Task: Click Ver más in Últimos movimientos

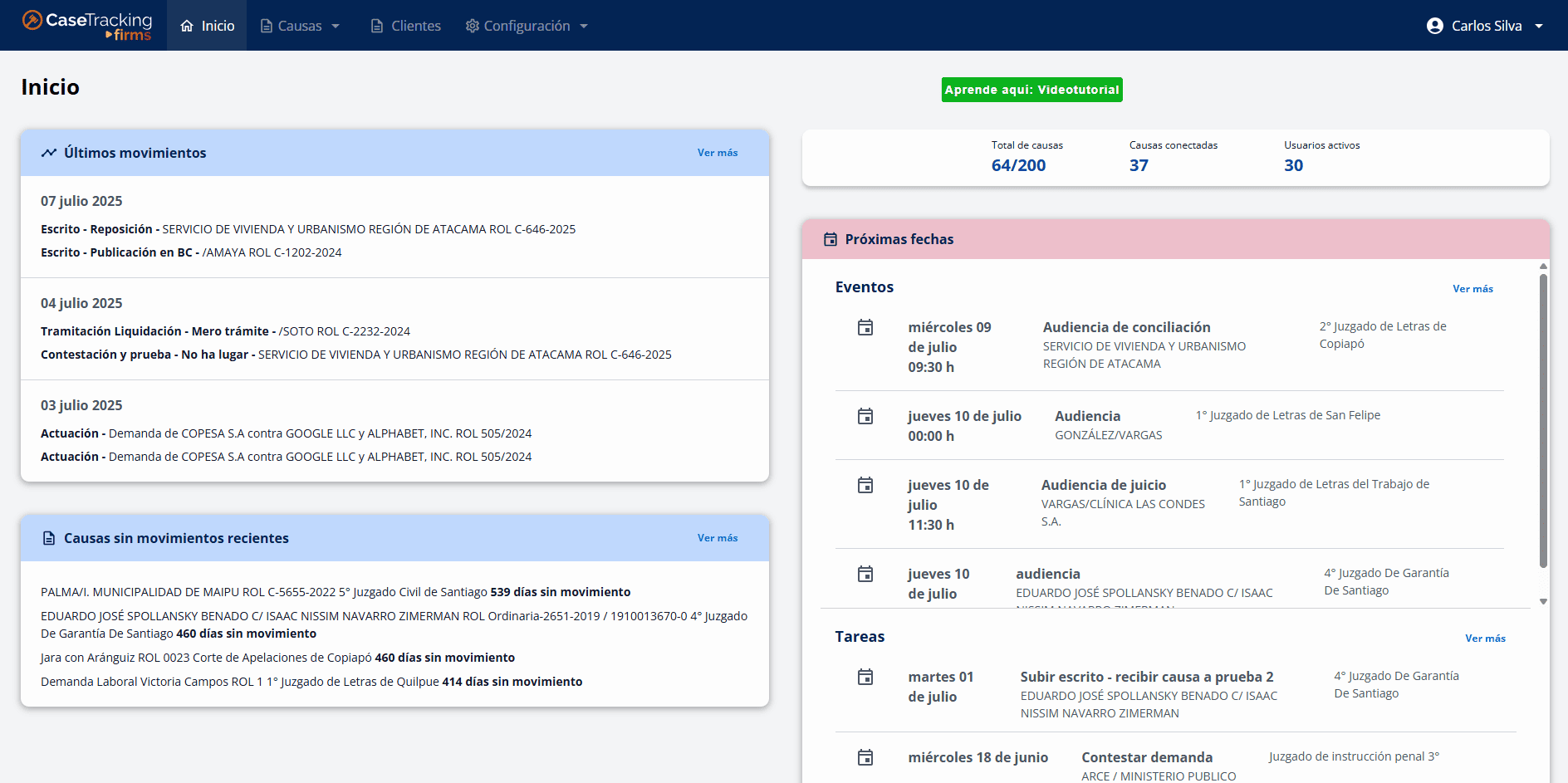Action: (x=717, y=153)
